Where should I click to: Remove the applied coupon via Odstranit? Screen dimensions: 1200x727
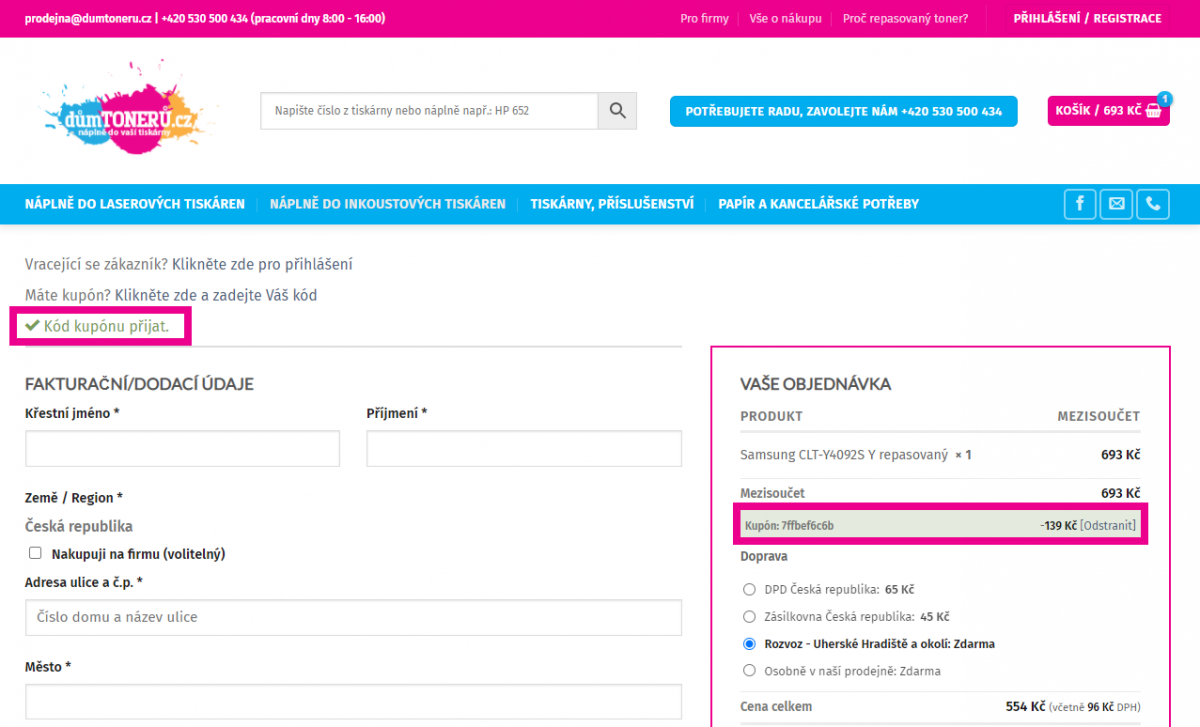tap(1108, 526)
